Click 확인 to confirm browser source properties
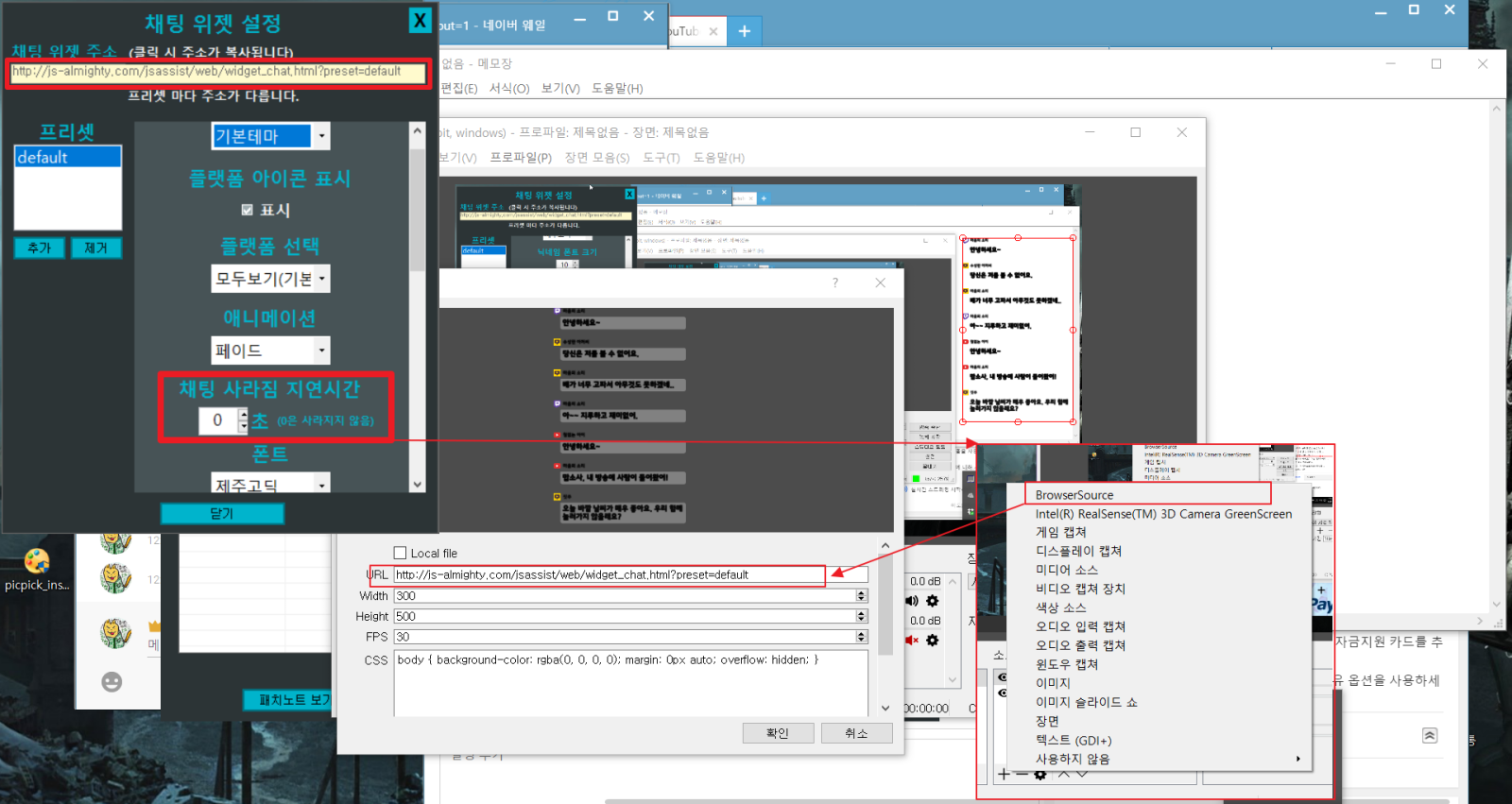Screen dimensions: 1512x804 pyautogui.click(x=778, y=732)
